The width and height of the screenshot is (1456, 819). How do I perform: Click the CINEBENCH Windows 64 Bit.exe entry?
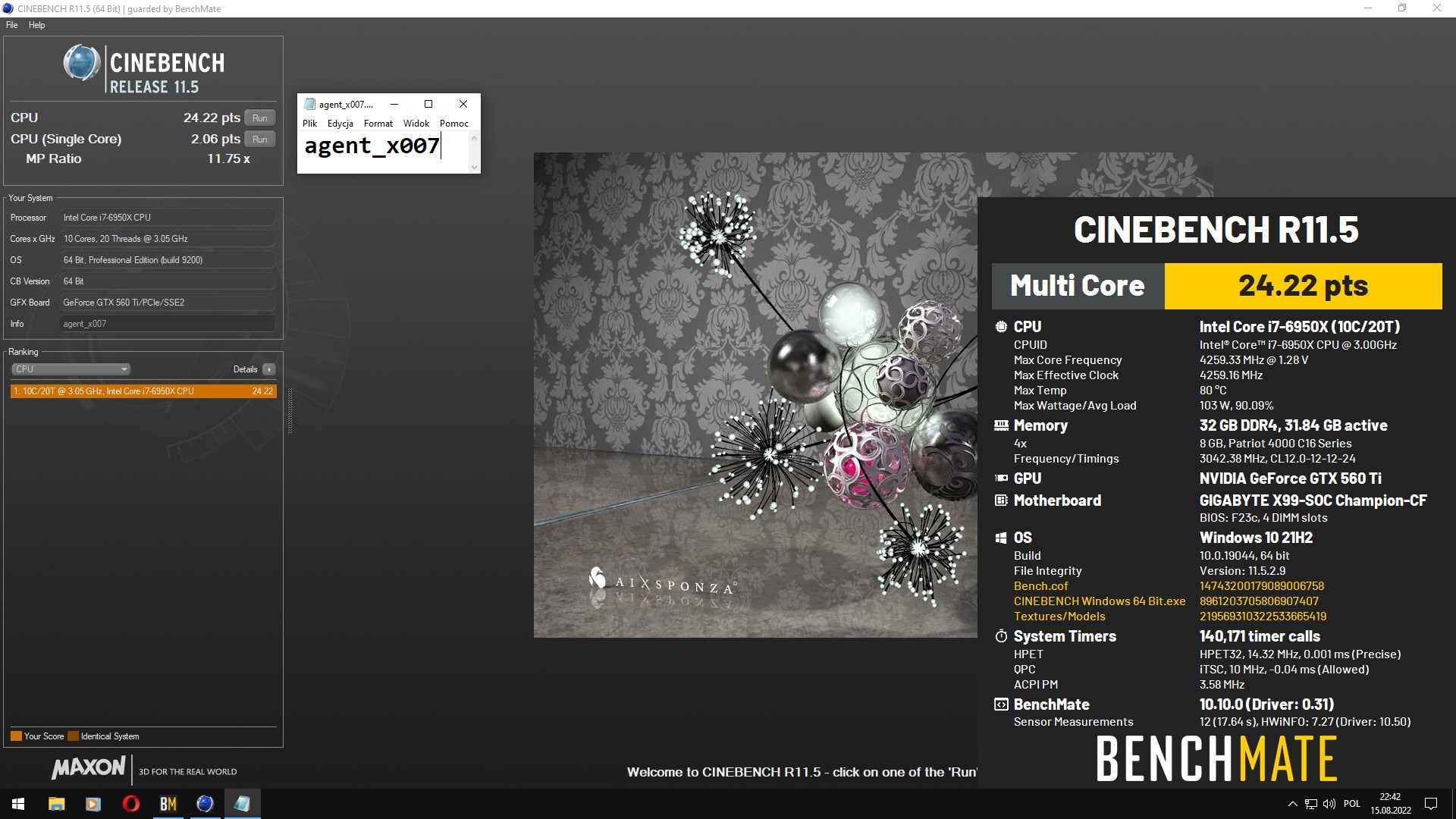click(x=1100, y=601)
